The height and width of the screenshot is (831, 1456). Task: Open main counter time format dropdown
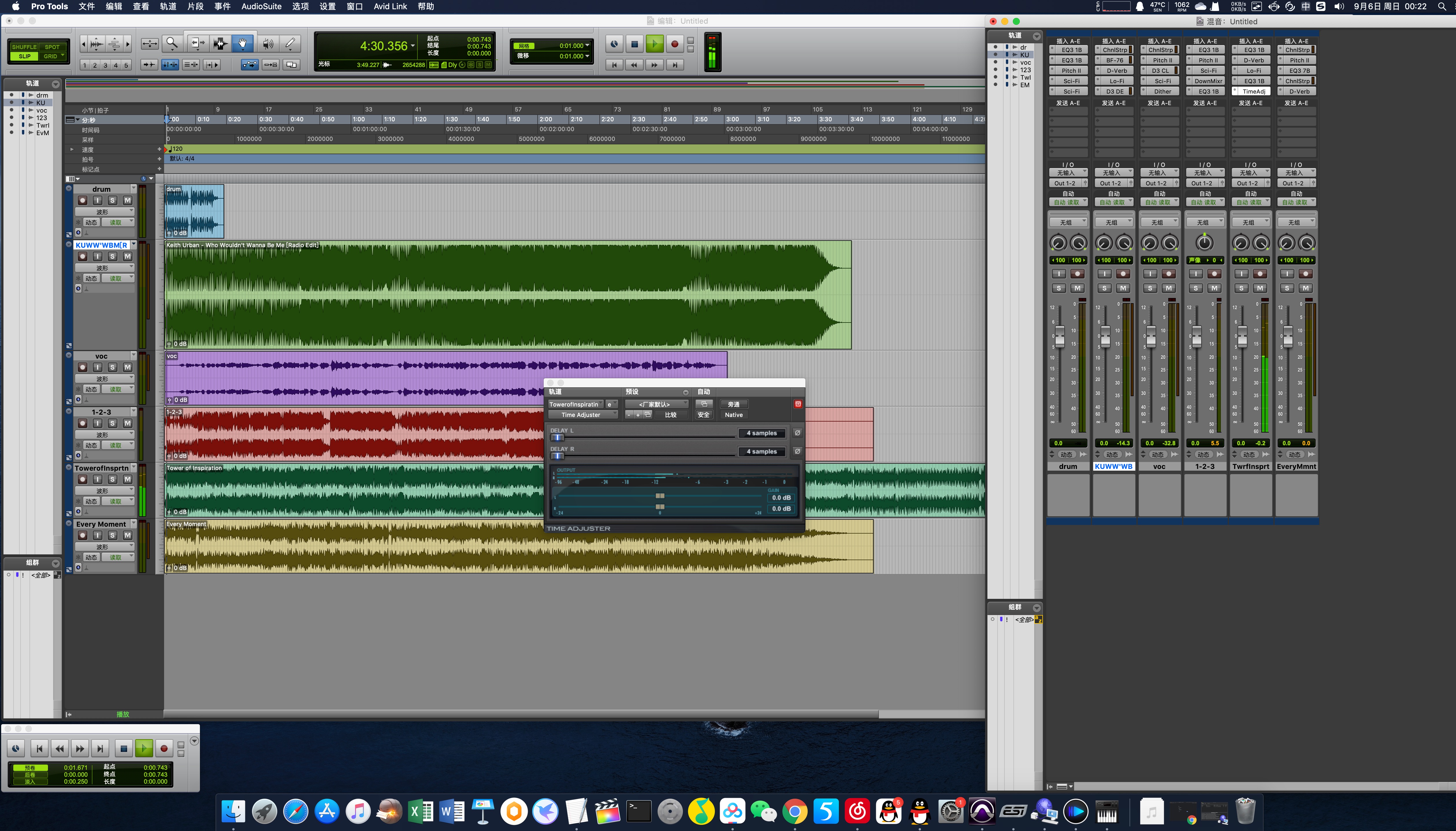[413, 46]
